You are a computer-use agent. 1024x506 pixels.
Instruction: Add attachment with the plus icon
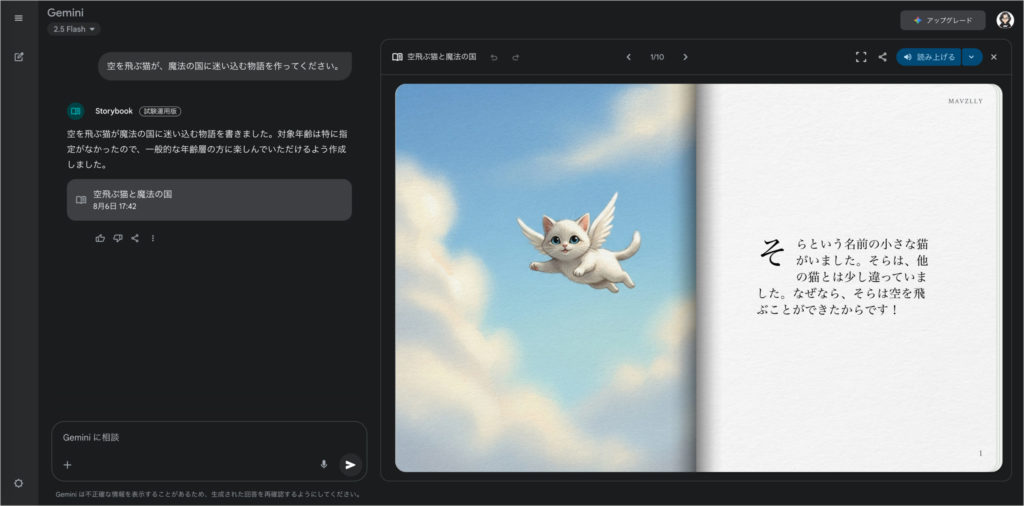click(68, 464)
